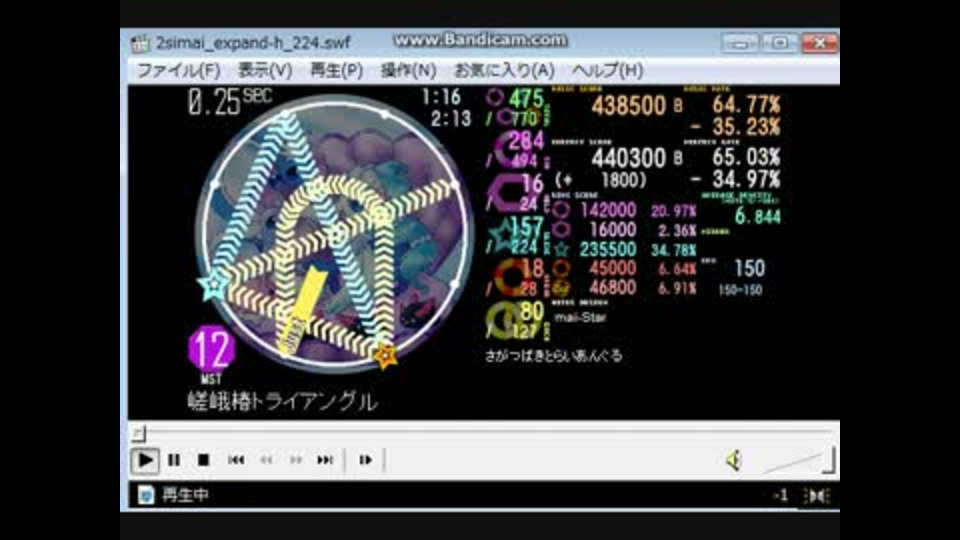Open the 操作(N) menu

[408, 70]
